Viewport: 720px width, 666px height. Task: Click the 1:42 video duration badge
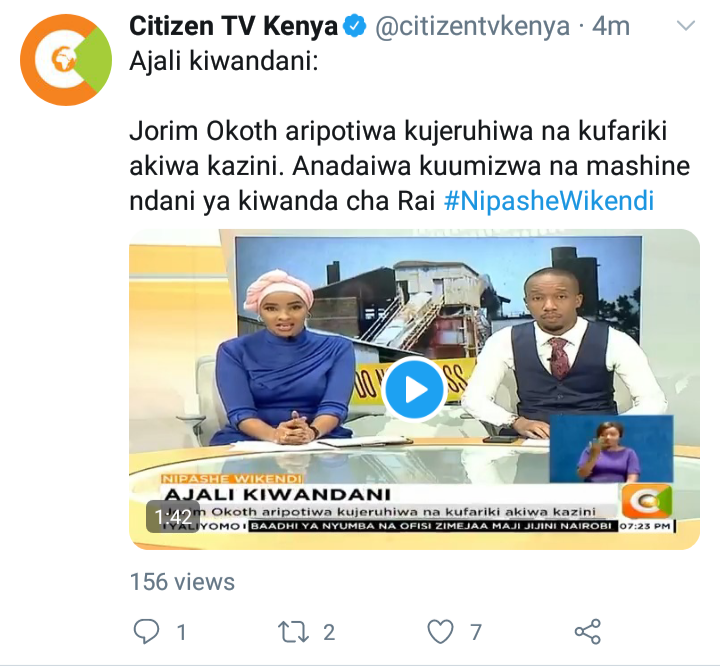point(173,517)
